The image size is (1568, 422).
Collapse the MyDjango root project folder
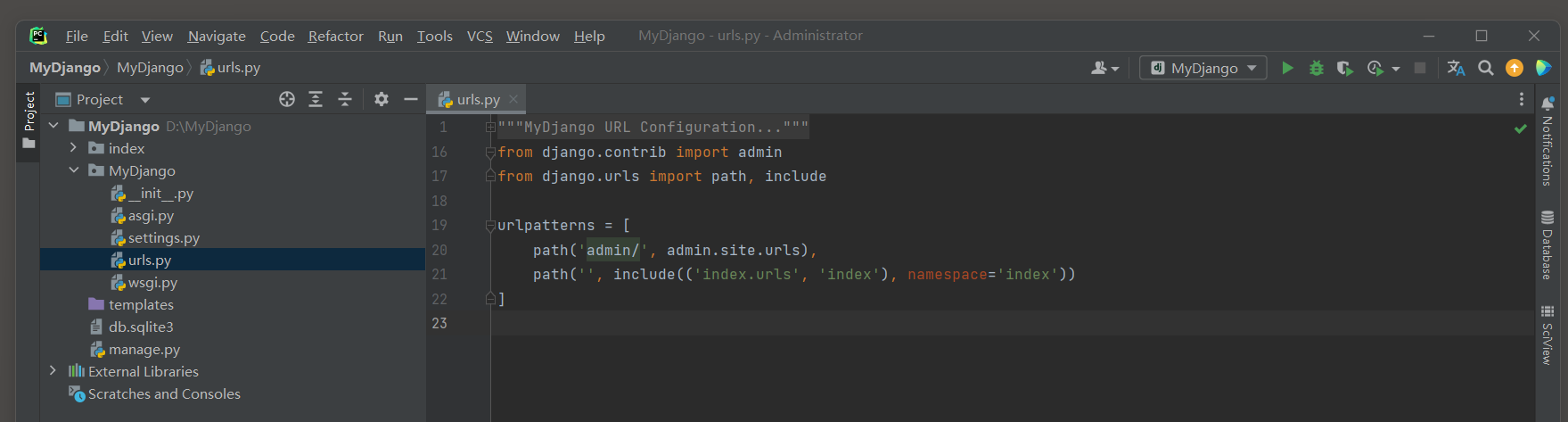tap(53, 126)
